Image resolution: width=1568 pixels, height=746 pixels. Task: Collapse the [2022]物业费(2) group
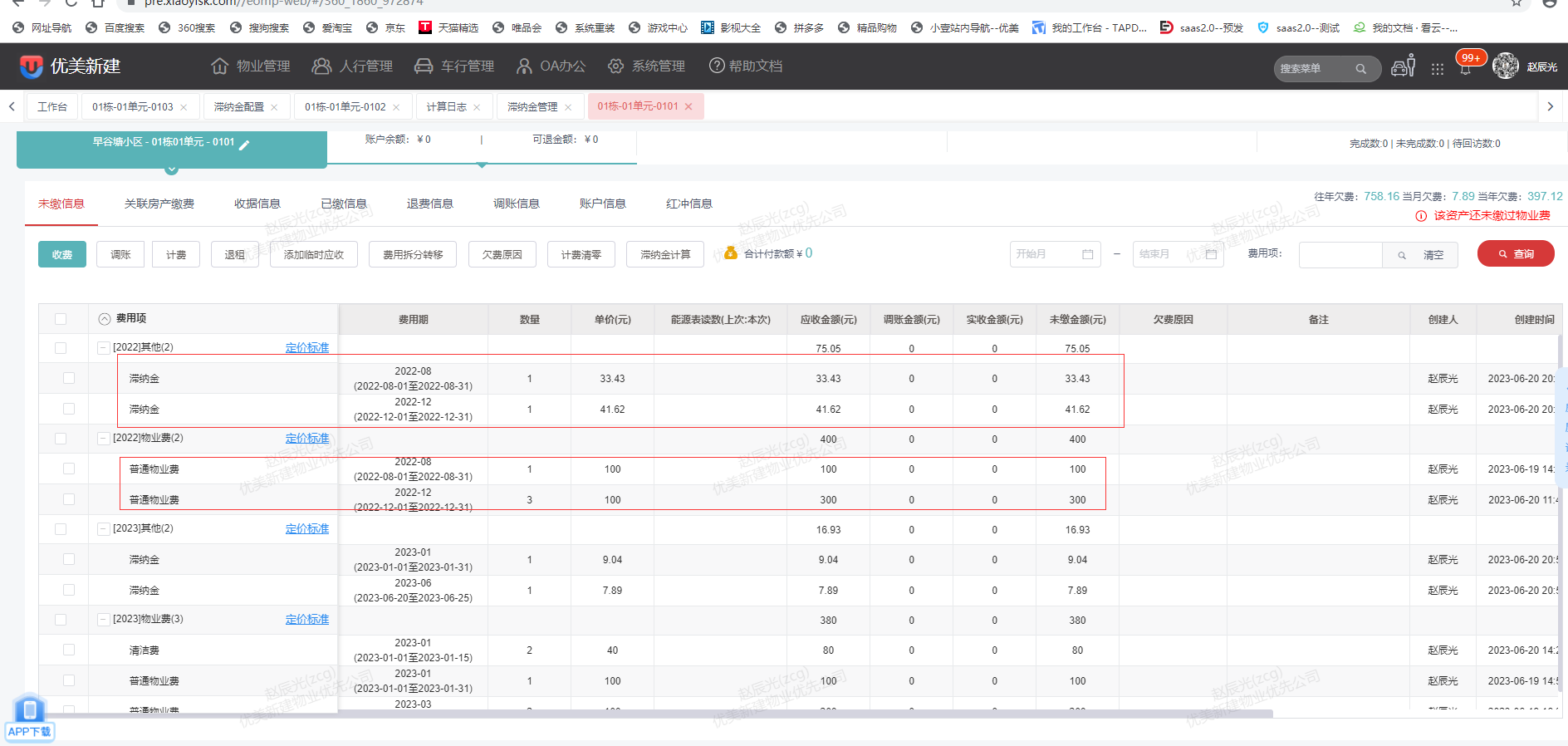104,438
